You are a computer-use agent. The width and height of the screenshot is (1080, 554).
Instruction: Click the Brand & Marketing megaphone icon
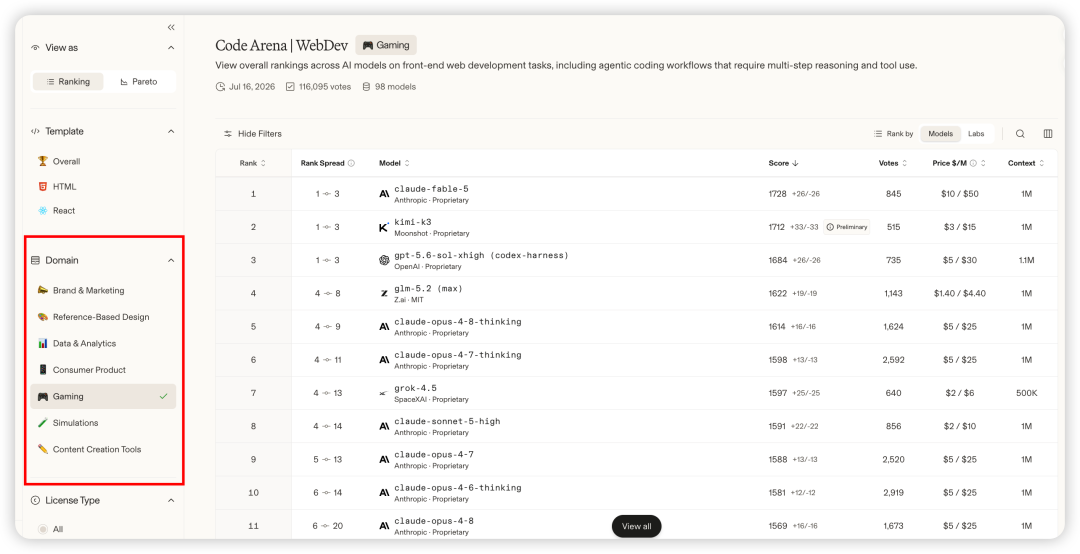(x=43, y=291)
